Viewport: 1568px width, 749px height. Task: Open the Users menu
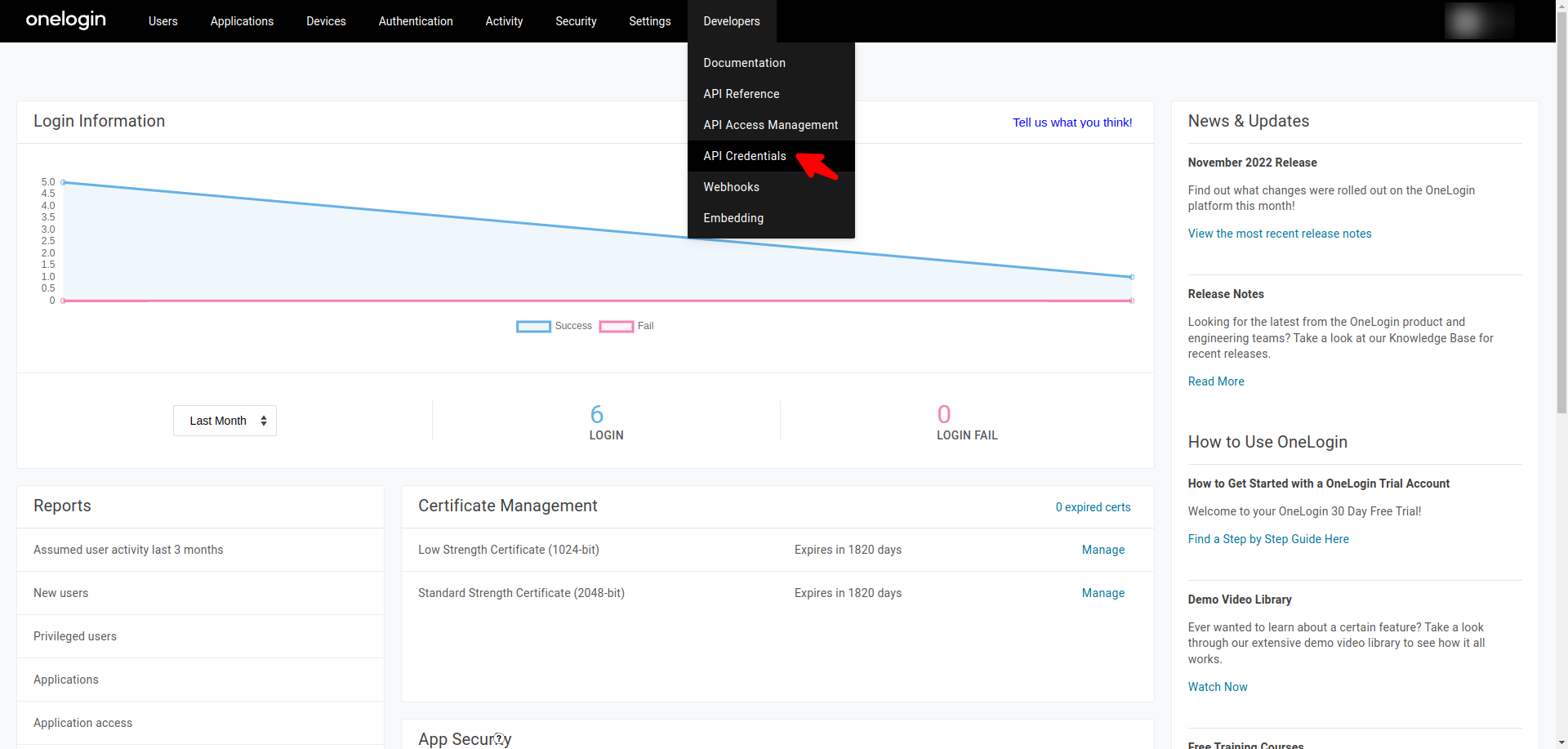[163, 21]
